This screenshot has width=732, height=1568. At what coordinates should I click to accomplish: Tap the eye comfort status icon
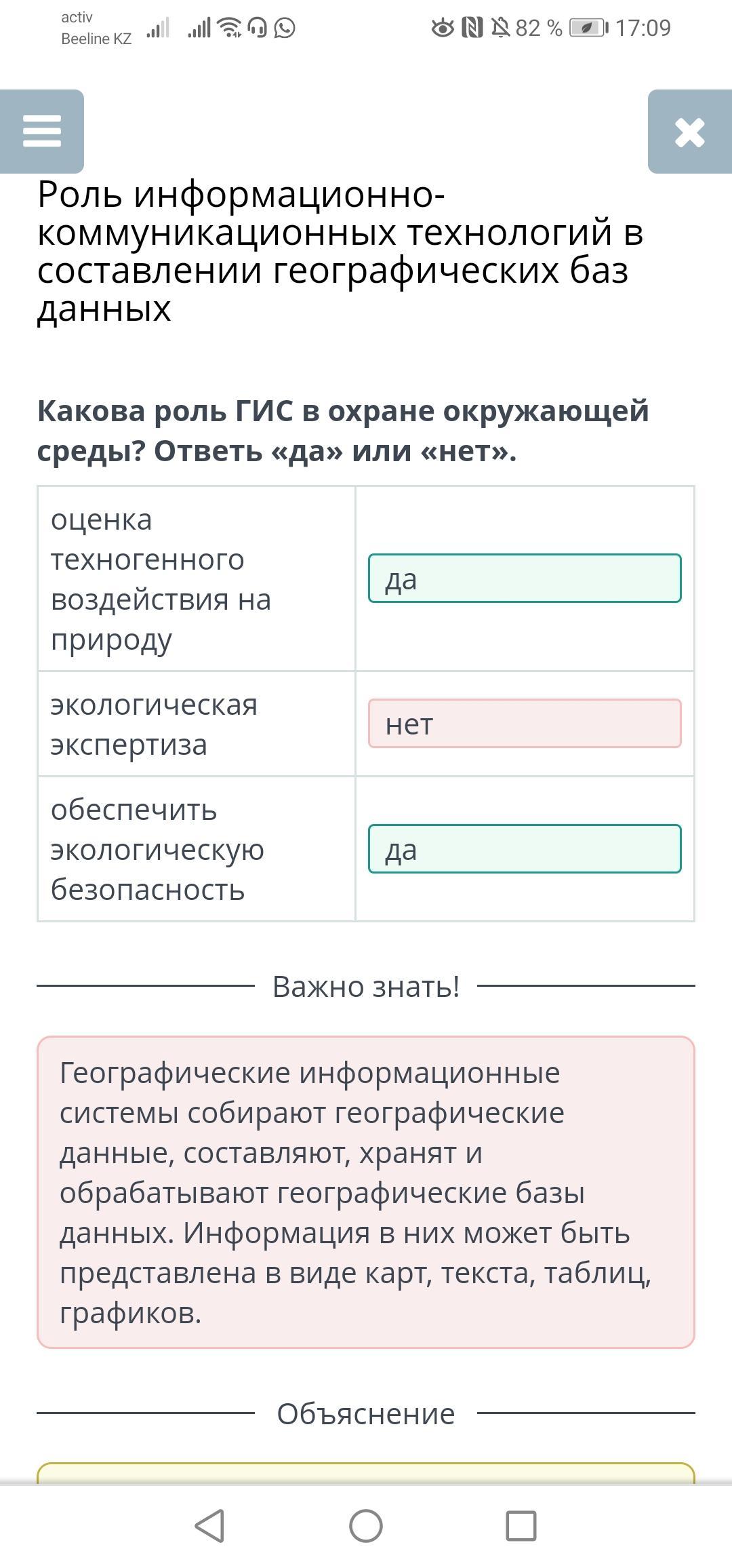(x=443, y=28)
